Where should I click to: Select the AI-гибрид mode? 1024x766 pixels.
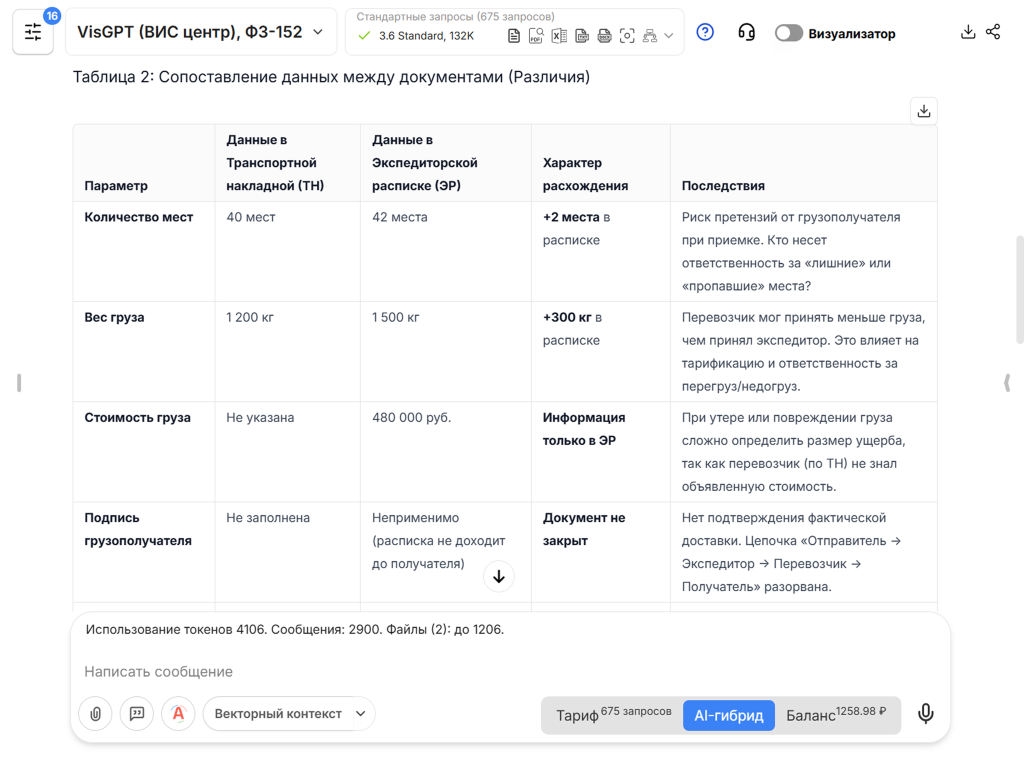(x=729, y=716)
